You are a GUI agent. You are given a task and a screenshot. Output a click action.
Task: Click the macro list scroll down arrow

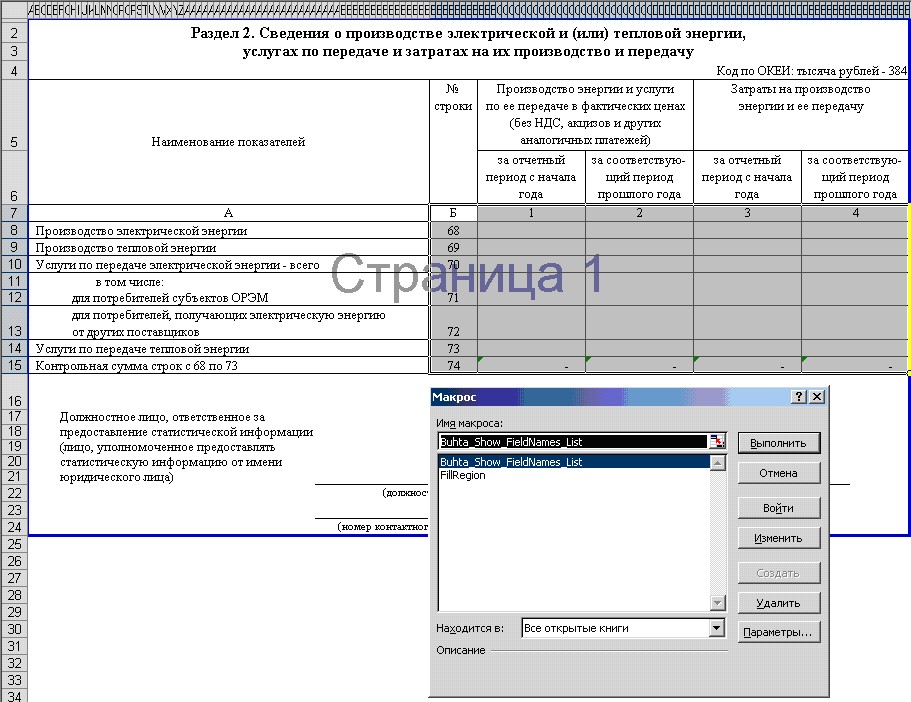click(x=718, y=603)
